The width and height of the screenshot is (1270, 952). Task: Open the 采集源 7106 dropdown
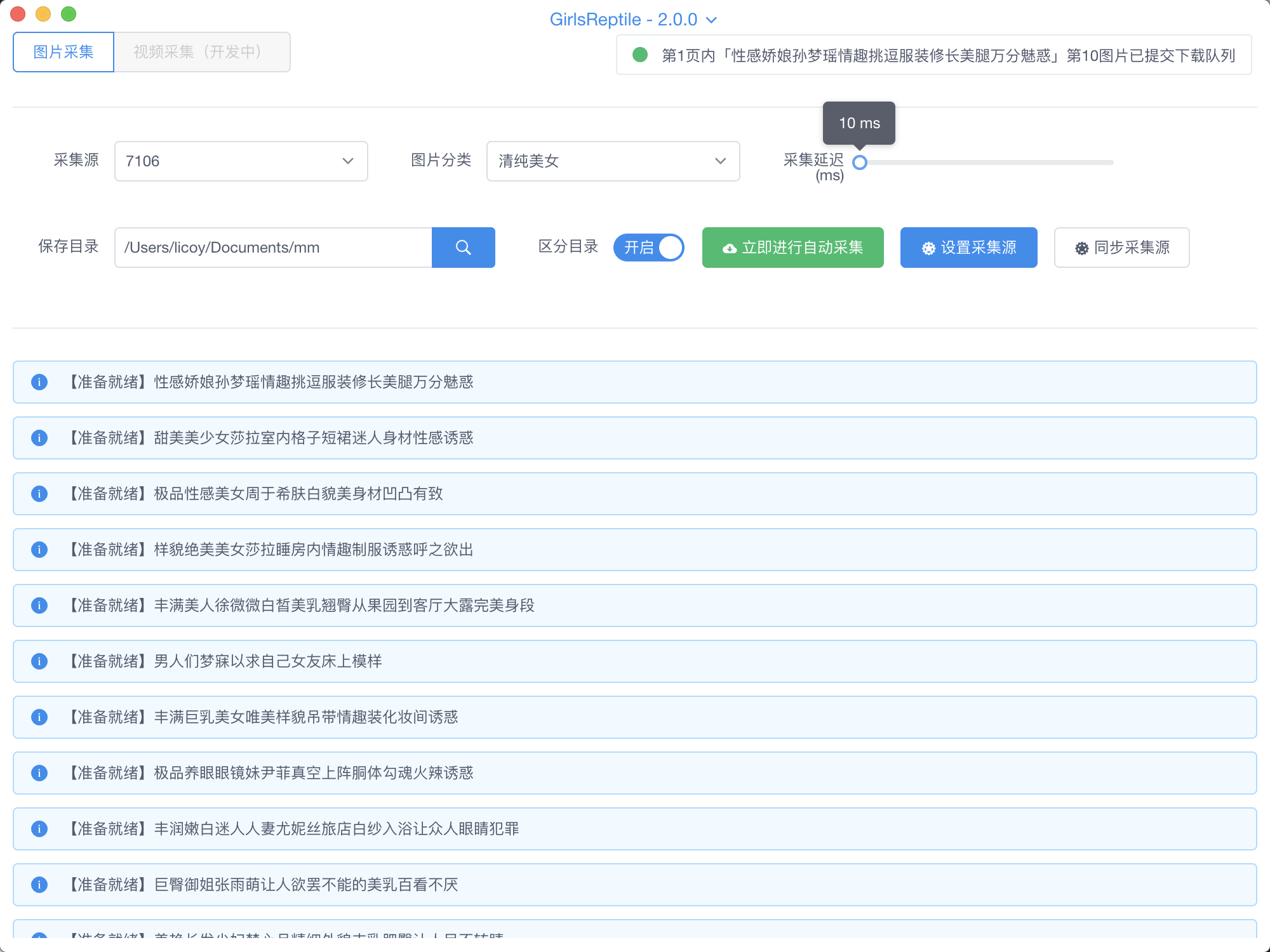click(241, 161)
